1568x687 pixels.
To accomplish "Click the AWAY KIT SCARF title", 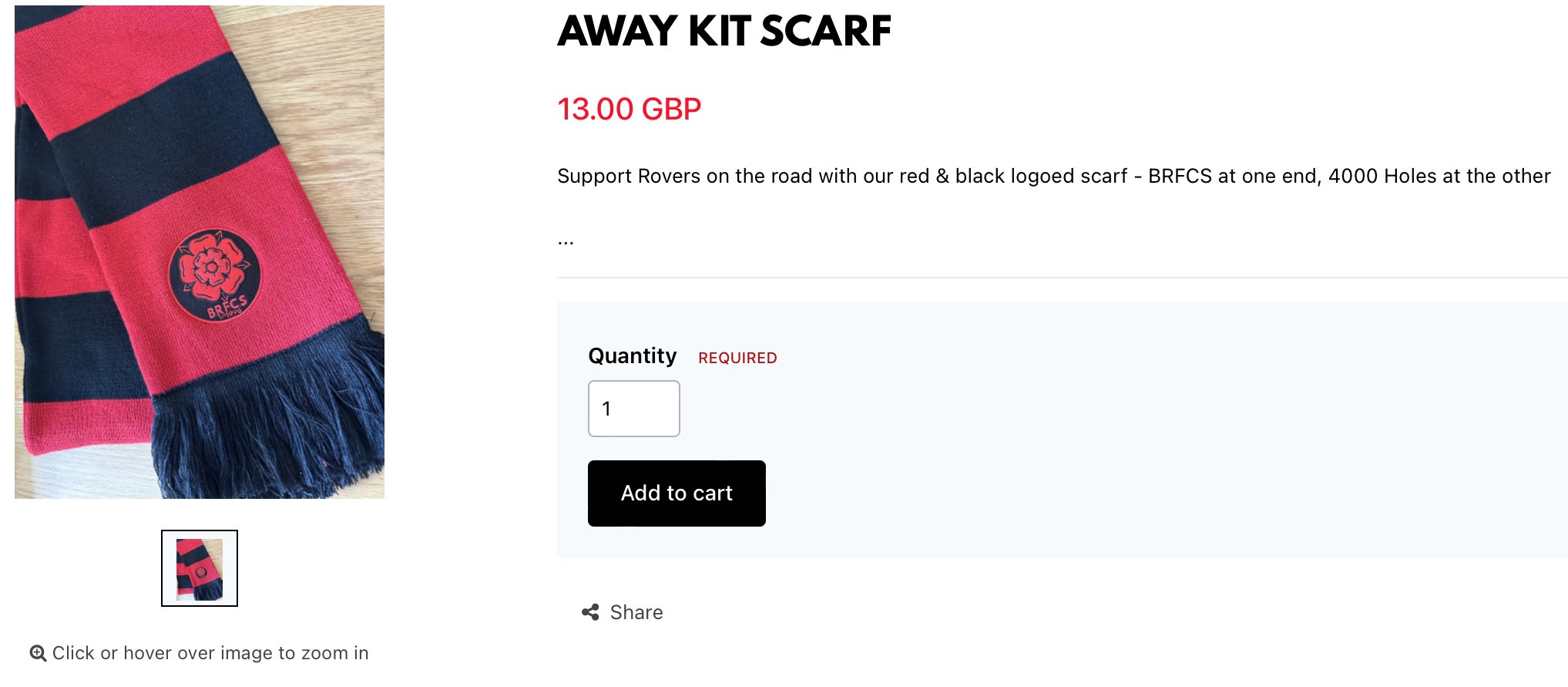I will pos(724,32).
